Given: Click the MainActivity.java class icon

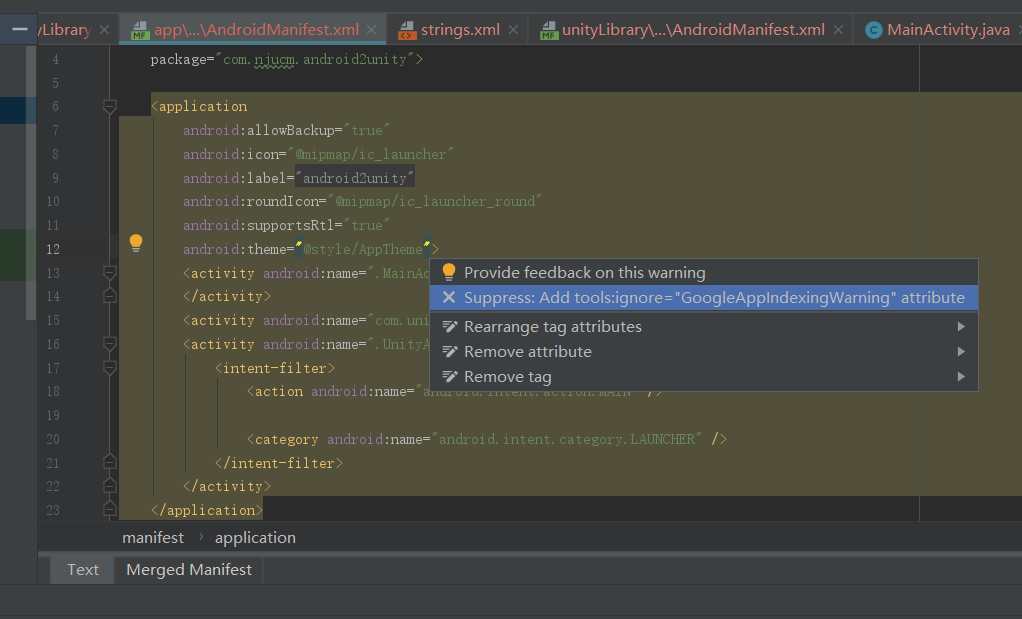Looking at the screenshot, I should click(x=873, y=30).
